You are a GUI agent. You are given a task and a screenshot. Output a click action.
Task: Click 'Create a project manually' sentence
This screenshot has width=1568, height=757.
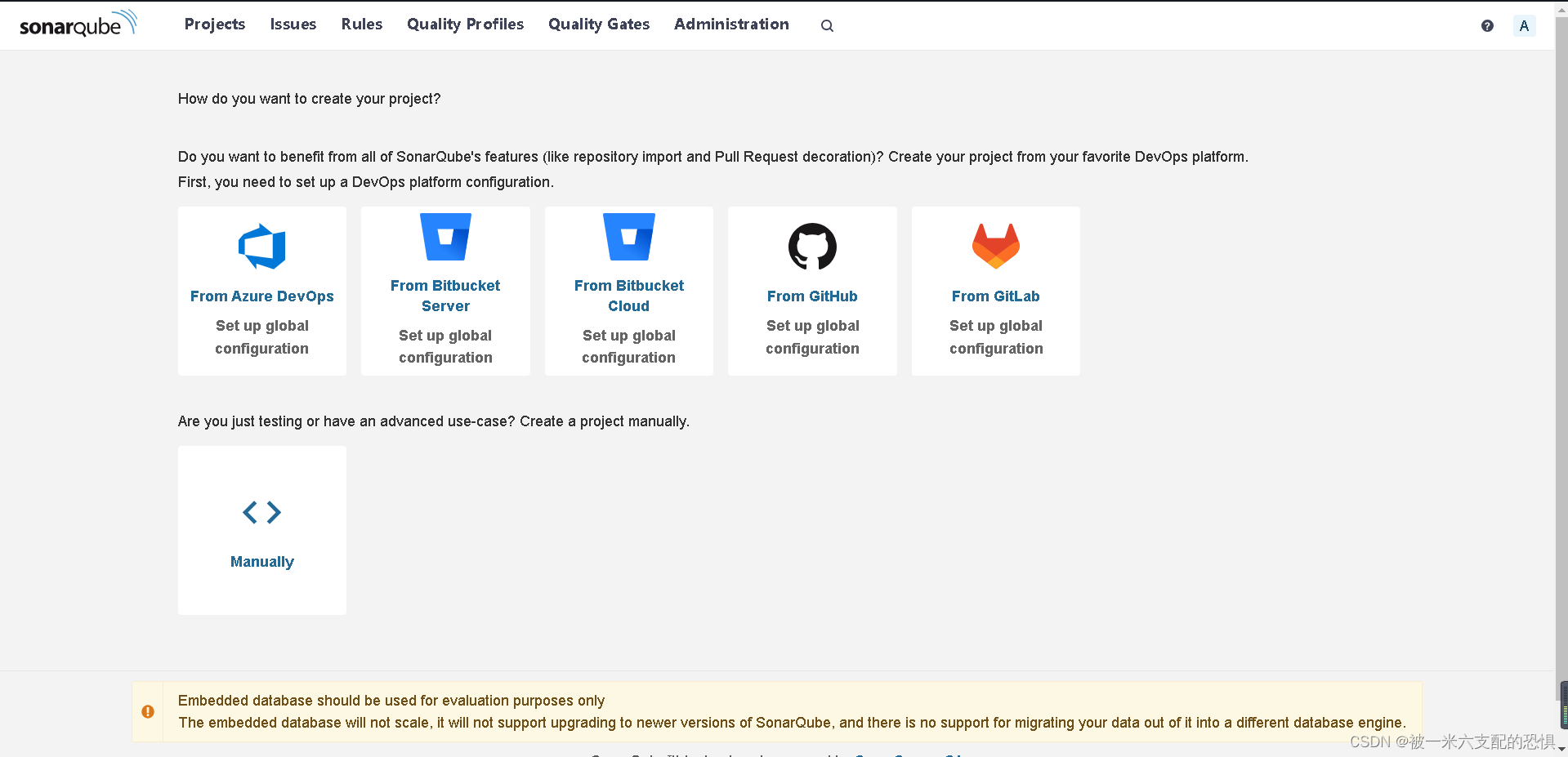pyautogui.click(x=605, y=421)
